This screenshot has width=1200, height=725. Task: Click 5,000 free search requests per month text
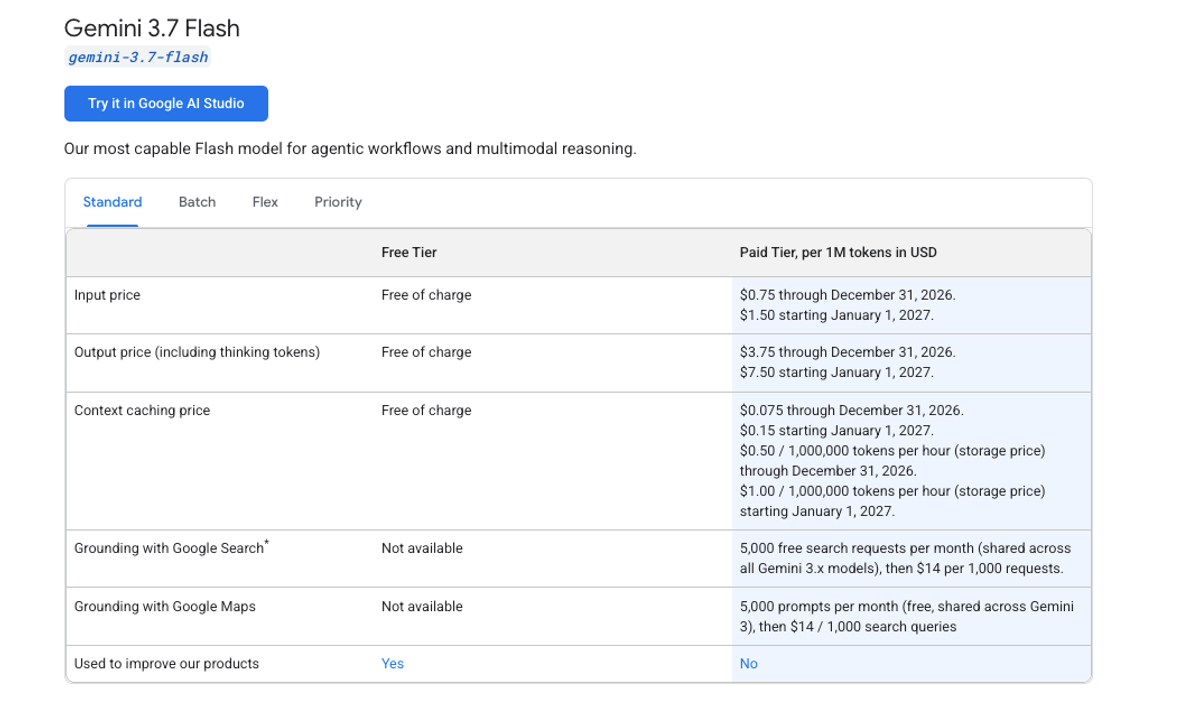coord(905,558)
